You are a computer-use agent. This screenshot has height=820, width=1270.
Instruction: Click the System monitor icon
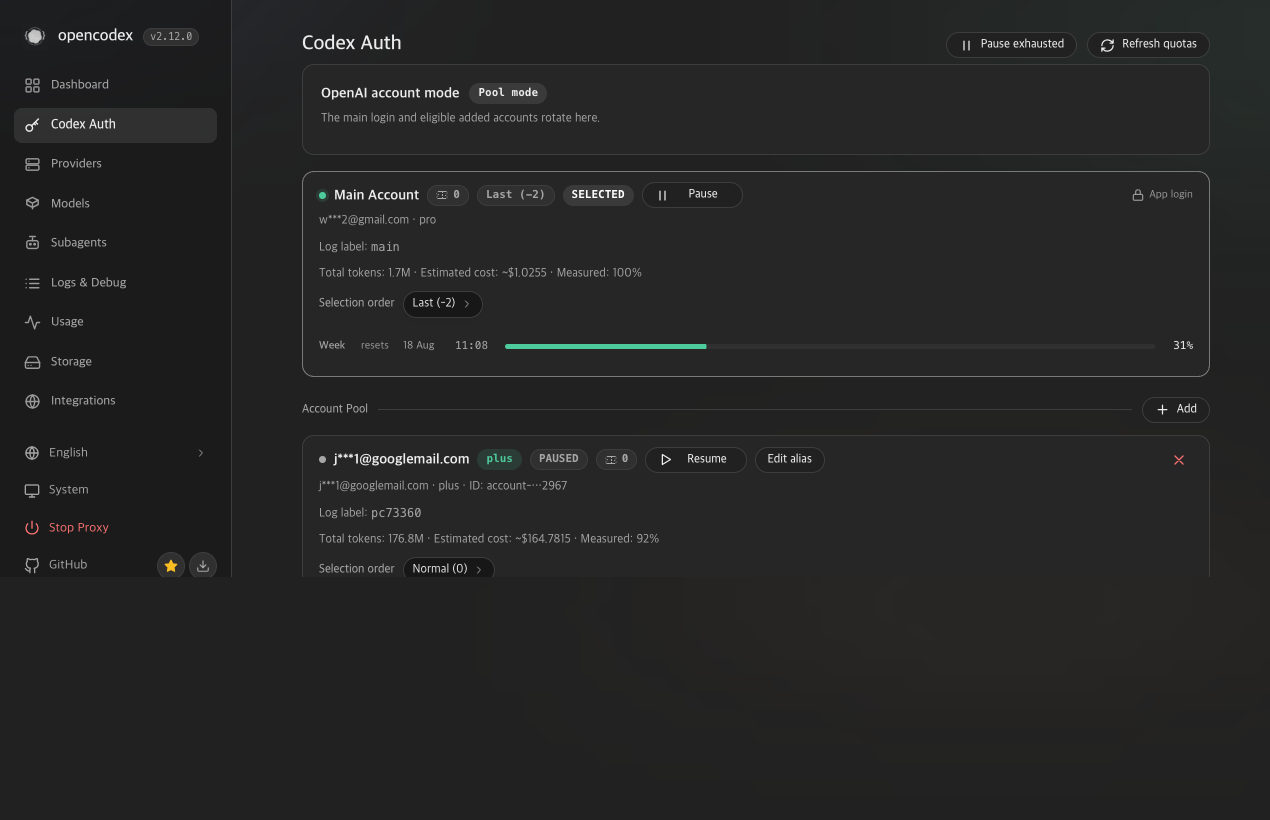[x=32, y=490]
